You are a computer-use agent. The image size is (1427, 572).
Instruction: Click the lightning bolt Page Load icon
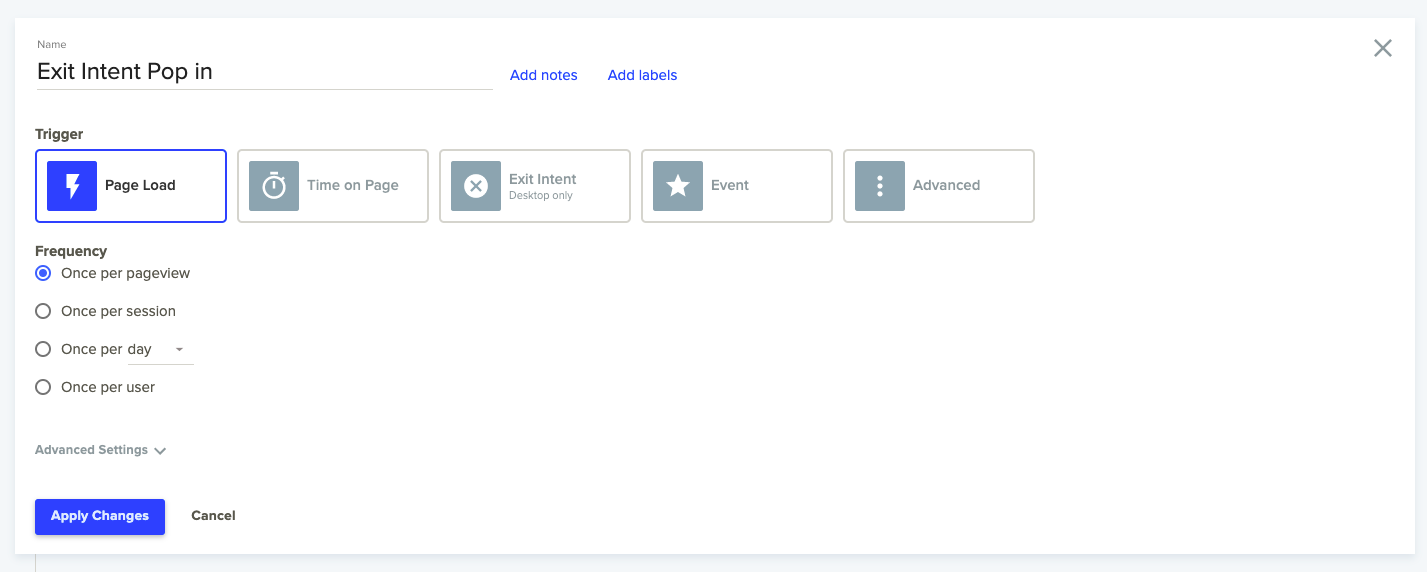point(72,186)
